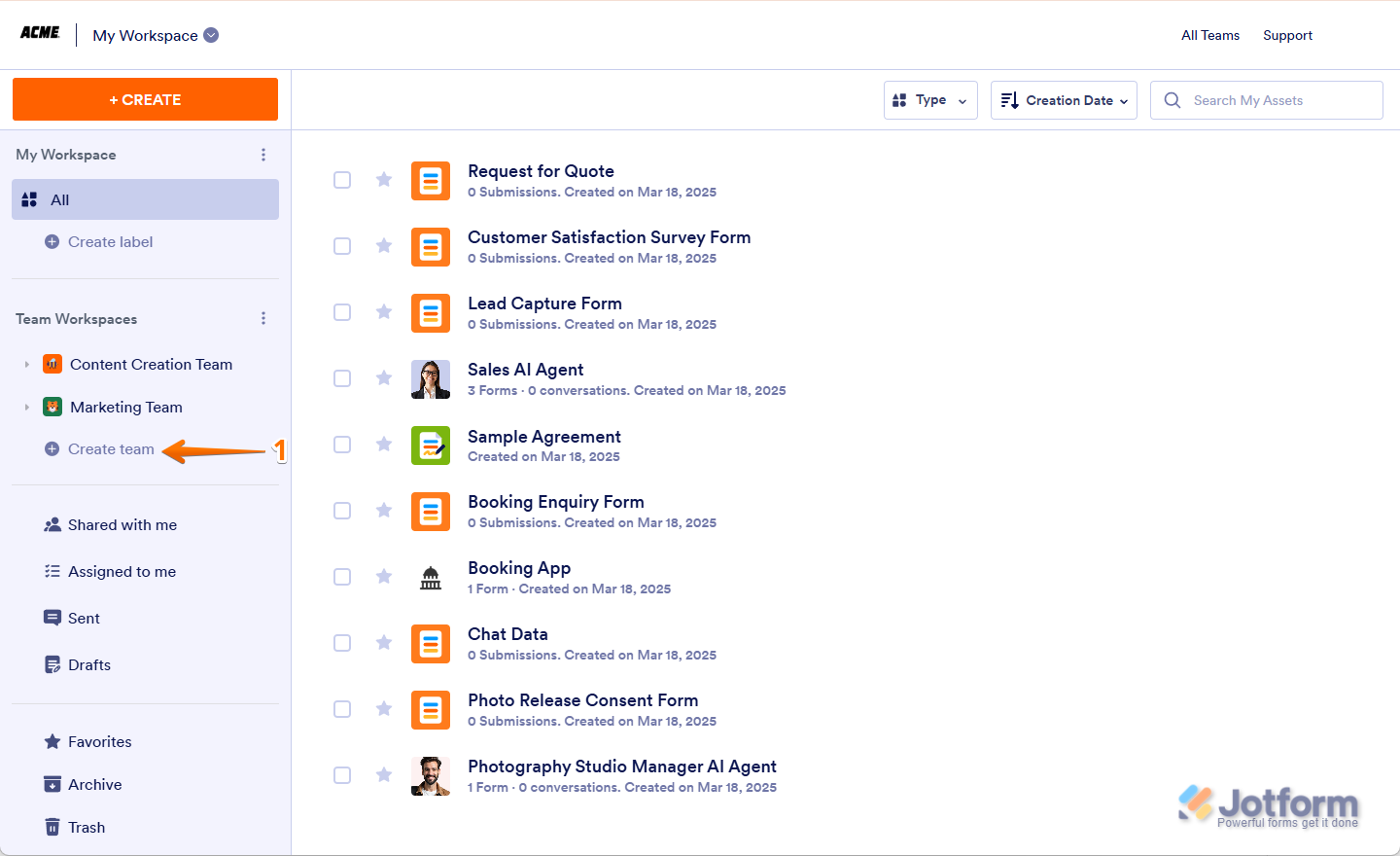The height and width of the screenshot is (856, 1400).
Task: Go to the Trash folder
Action: point(86,828)
